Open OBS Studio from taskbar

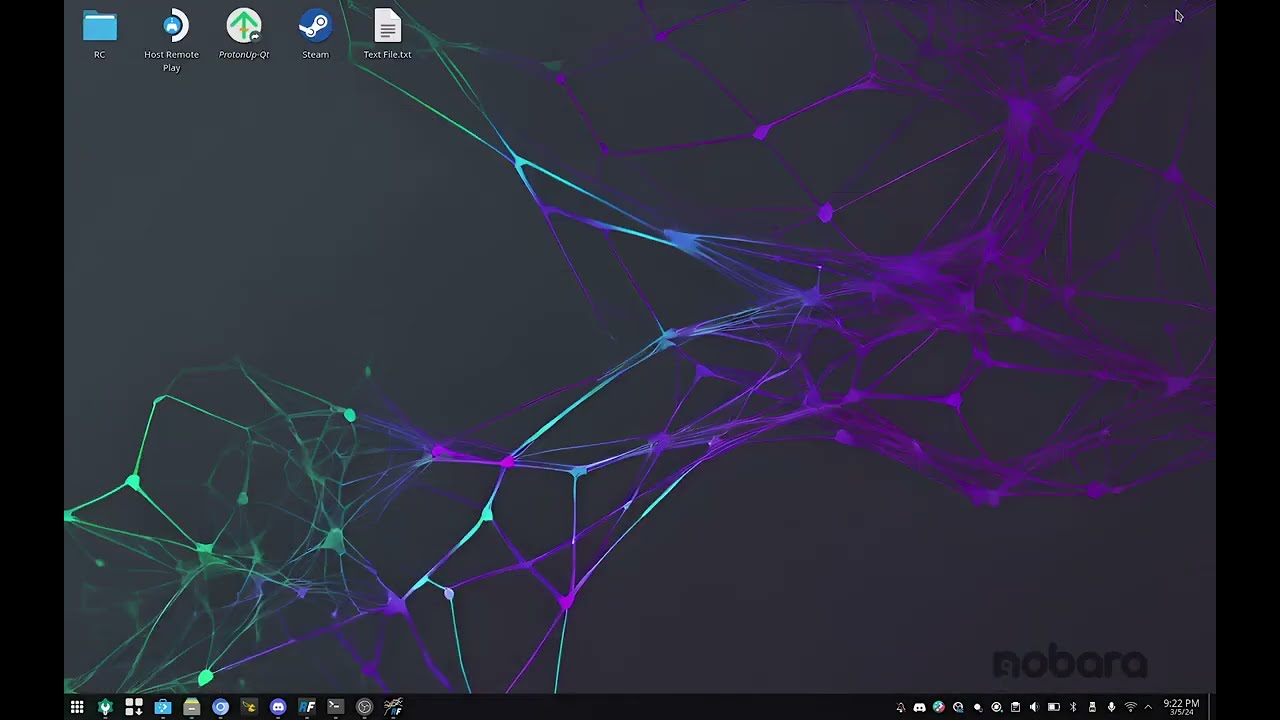point(365,707)
